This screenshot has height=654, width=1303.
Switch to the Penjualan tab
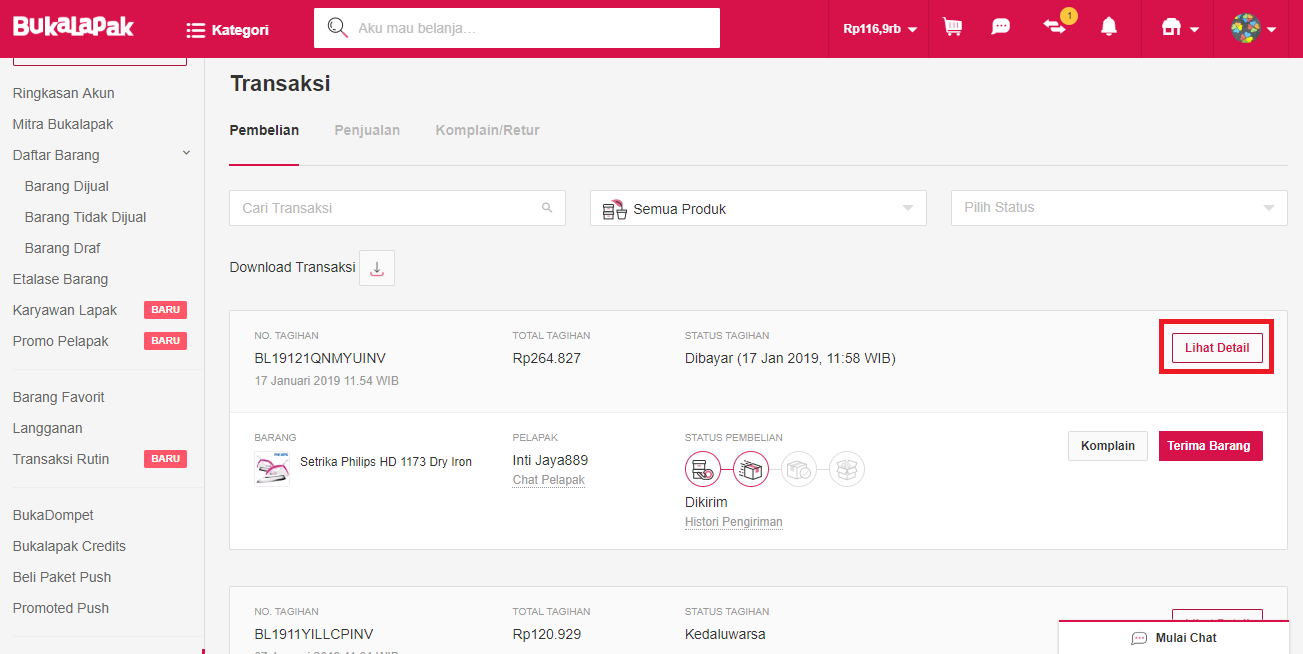(x=367, y=130)
